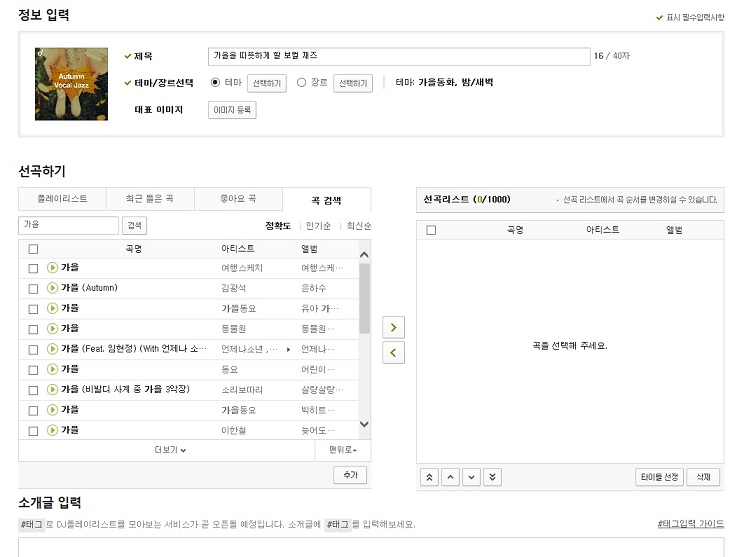Image resolution: width=751 pixels, height=557 pixels.
Task: Tick the select-all checkbox in search results
Action: (x=33, y=248)
